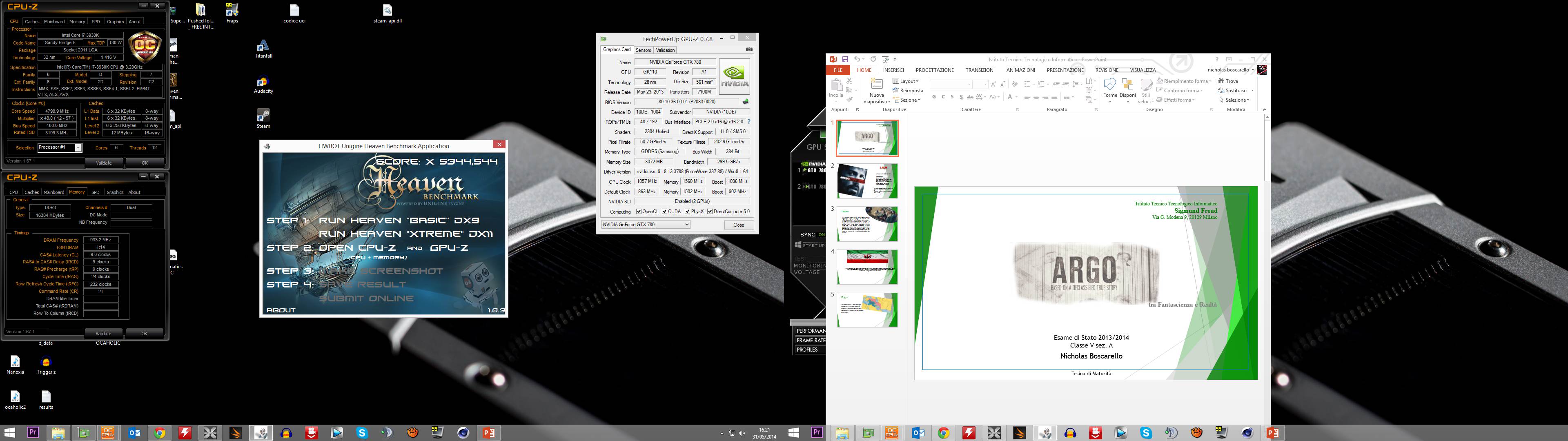This screenshot has width=1568, height=441.
Task: Click the Save icon in PowerPoint quick access toolbar
Action: point(845,59)
